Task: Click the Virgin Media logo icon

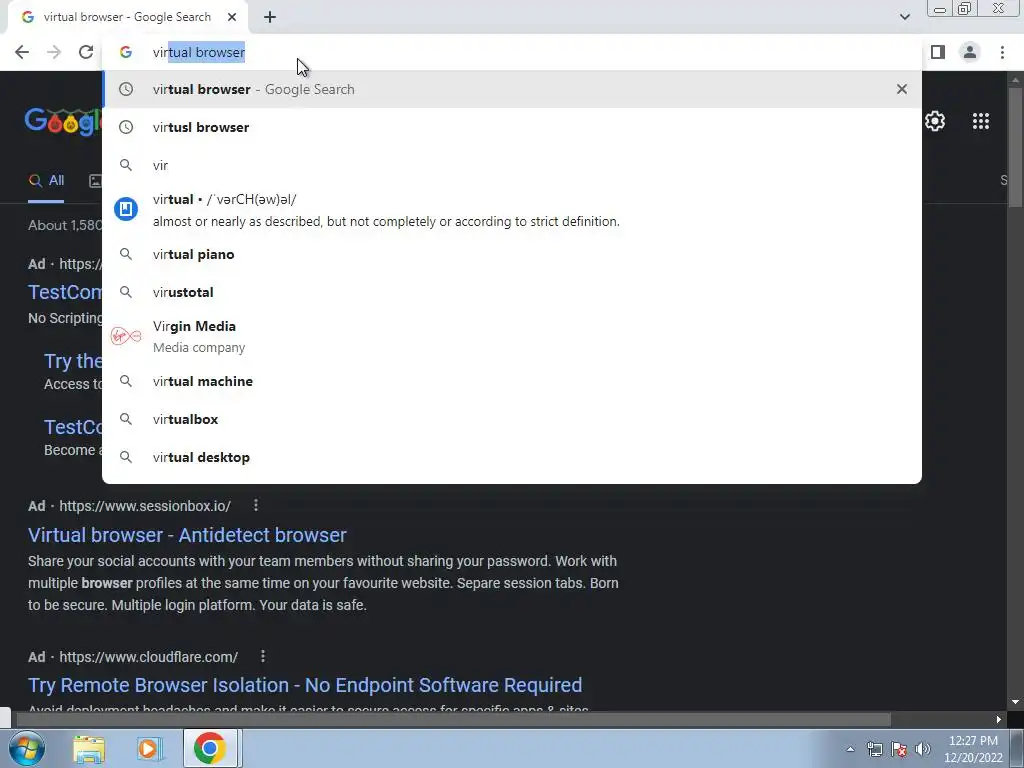Action: 126,336
